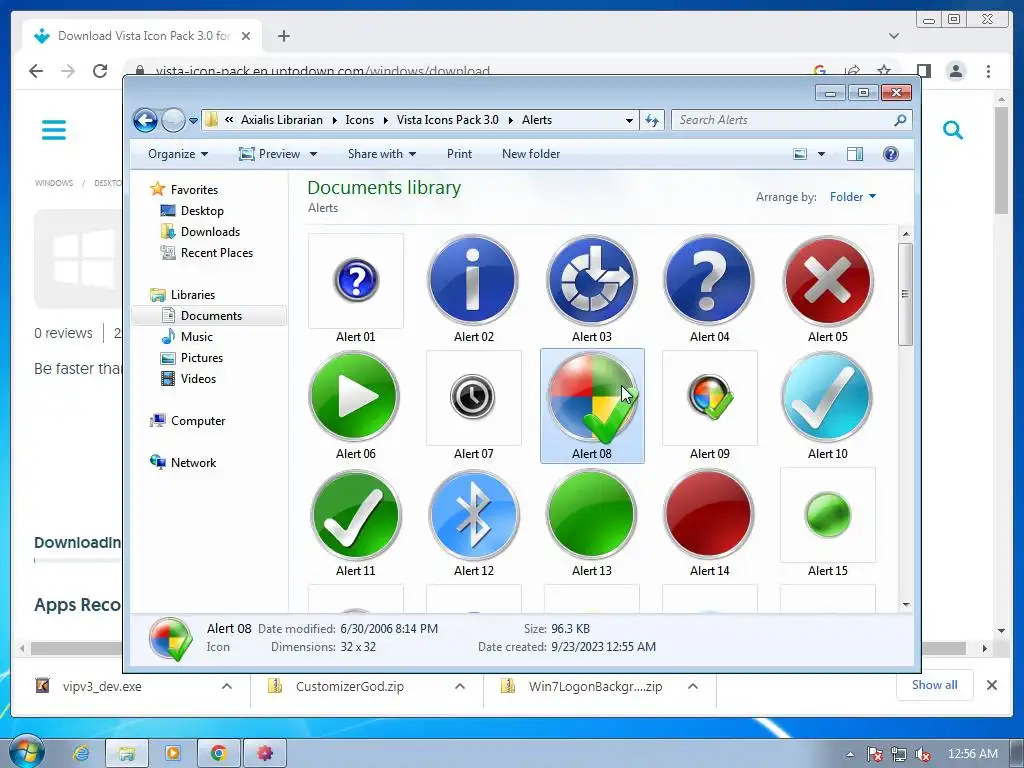Toggle Chrome side panel button
This screenshot has height=768, width=1024.
pyautogui.click(x=923, y=71)
